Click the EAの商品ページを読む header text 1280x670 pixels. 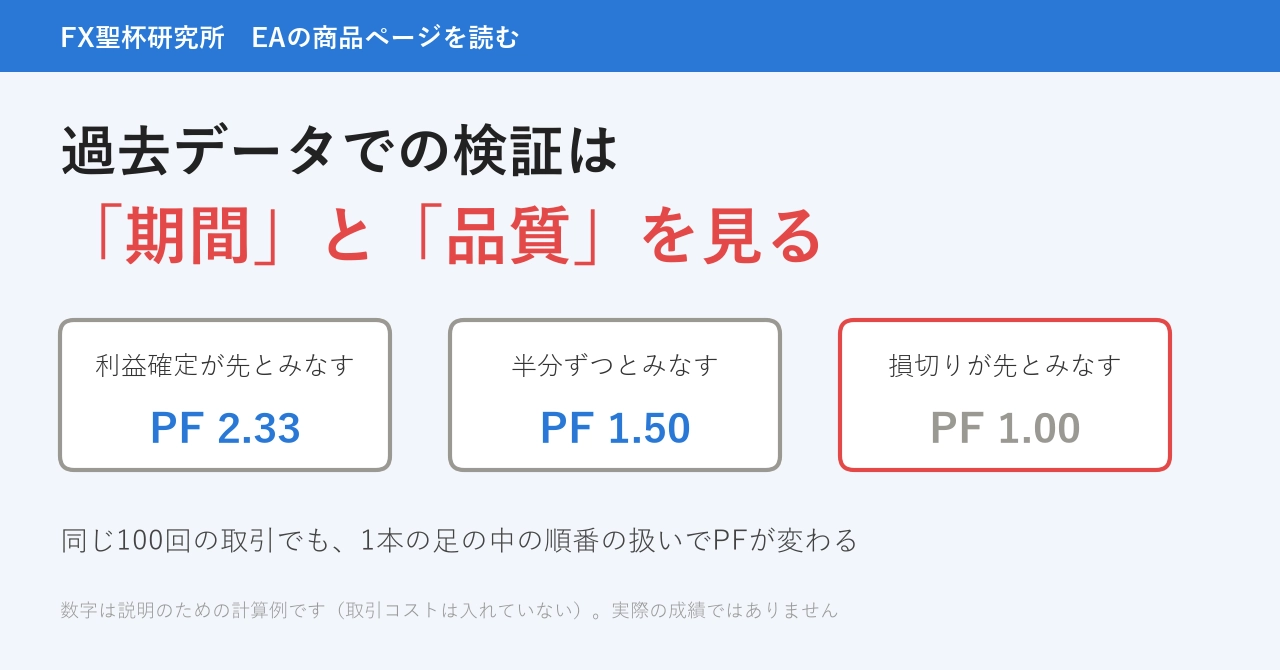coord(385,37)
